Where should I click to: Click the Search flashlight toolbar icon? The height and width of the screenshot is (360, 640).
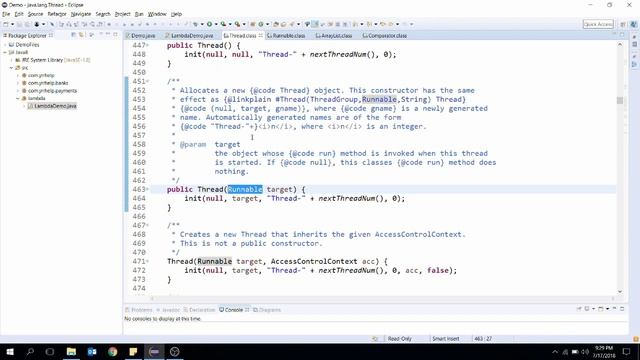tap(291, 24)
